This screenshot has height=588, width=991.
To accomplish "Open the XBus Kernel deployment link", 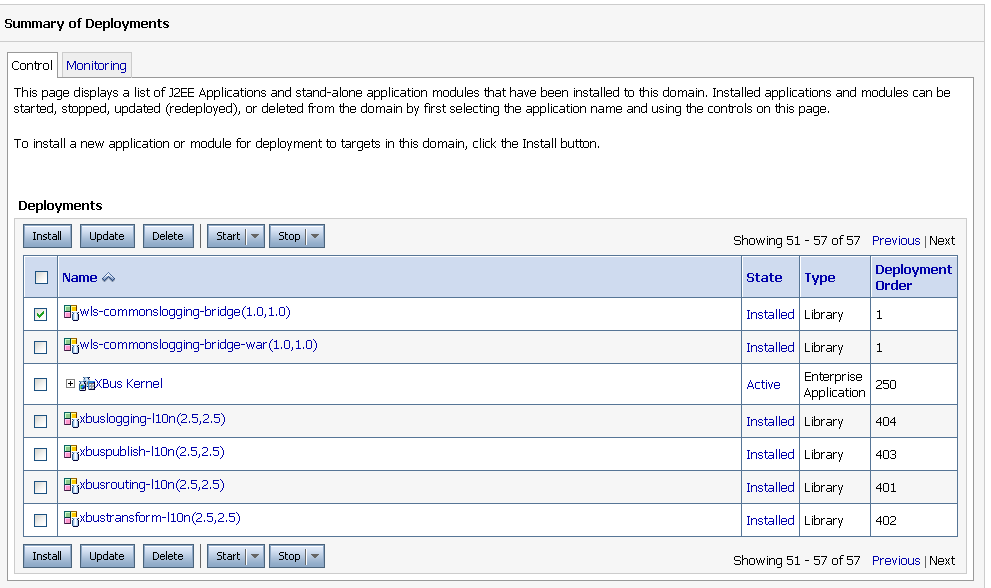I will 129,384.
